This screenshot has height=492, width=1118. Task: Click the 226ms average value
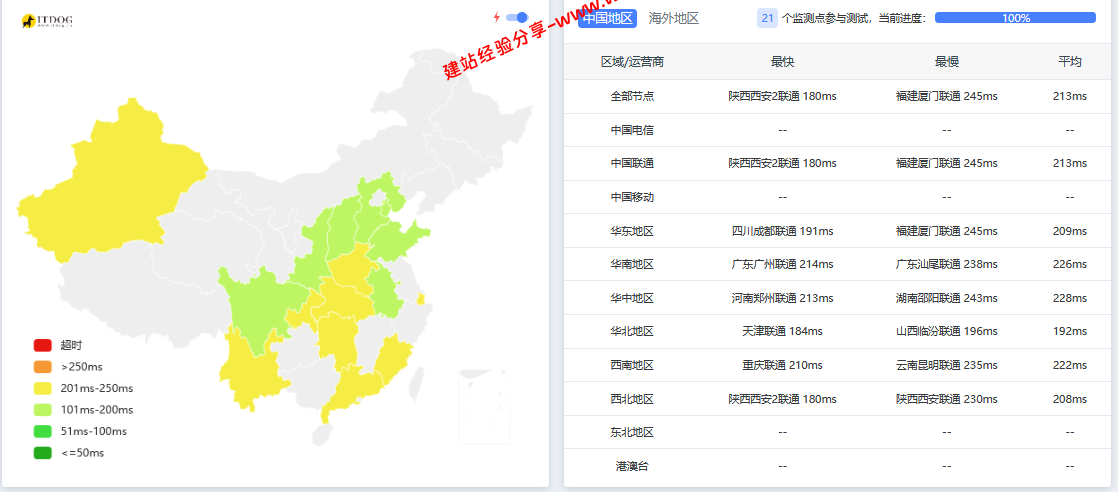pos(1070,265)
